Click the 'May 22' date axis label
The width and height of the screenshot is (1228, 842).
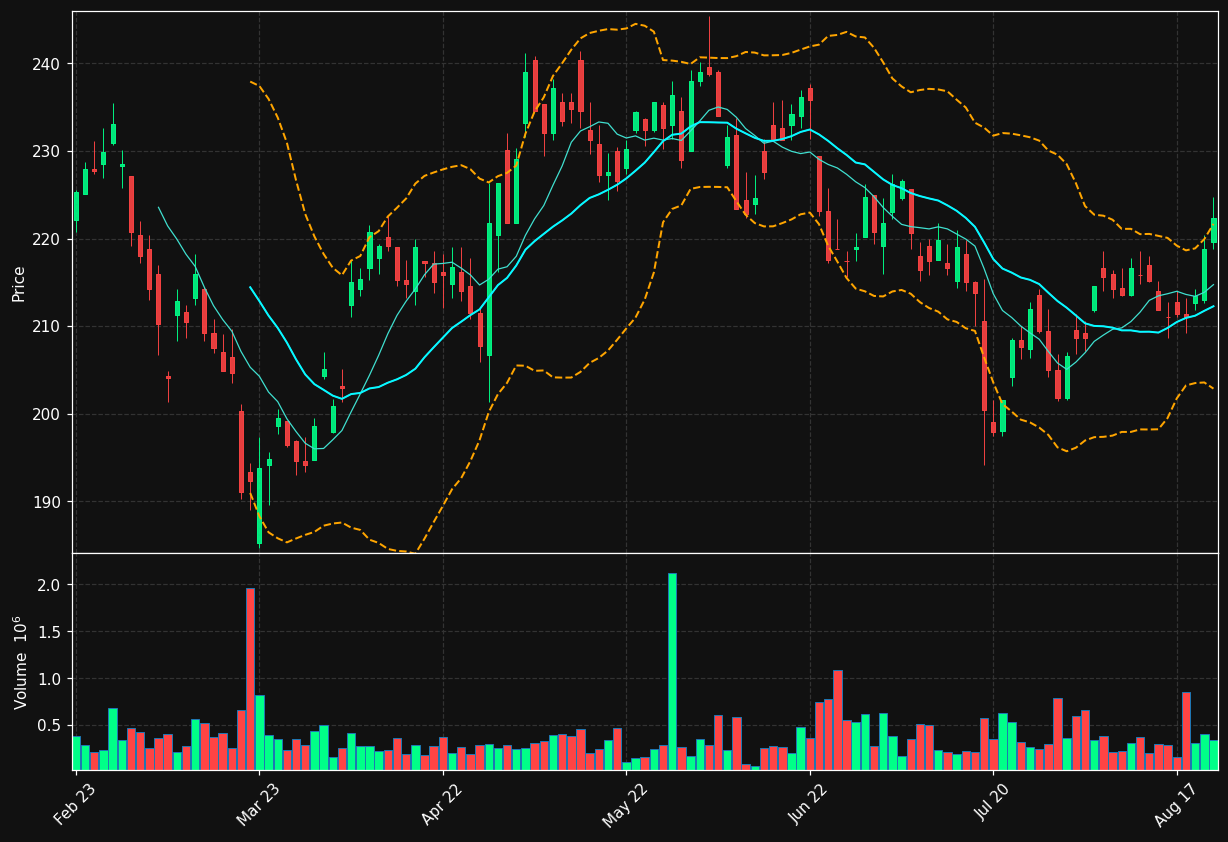pyautogui.click(x=624, y=805)
